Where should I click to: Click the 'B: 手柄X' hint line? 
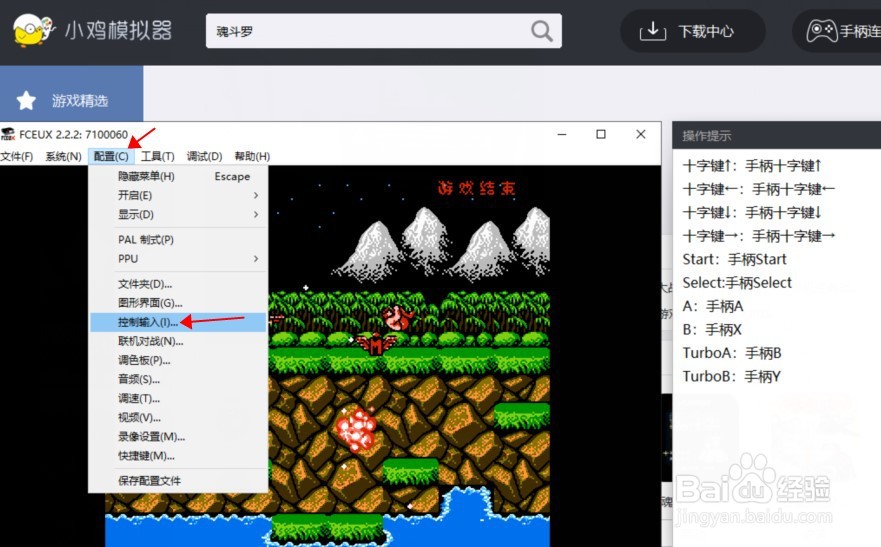(712, 330)
